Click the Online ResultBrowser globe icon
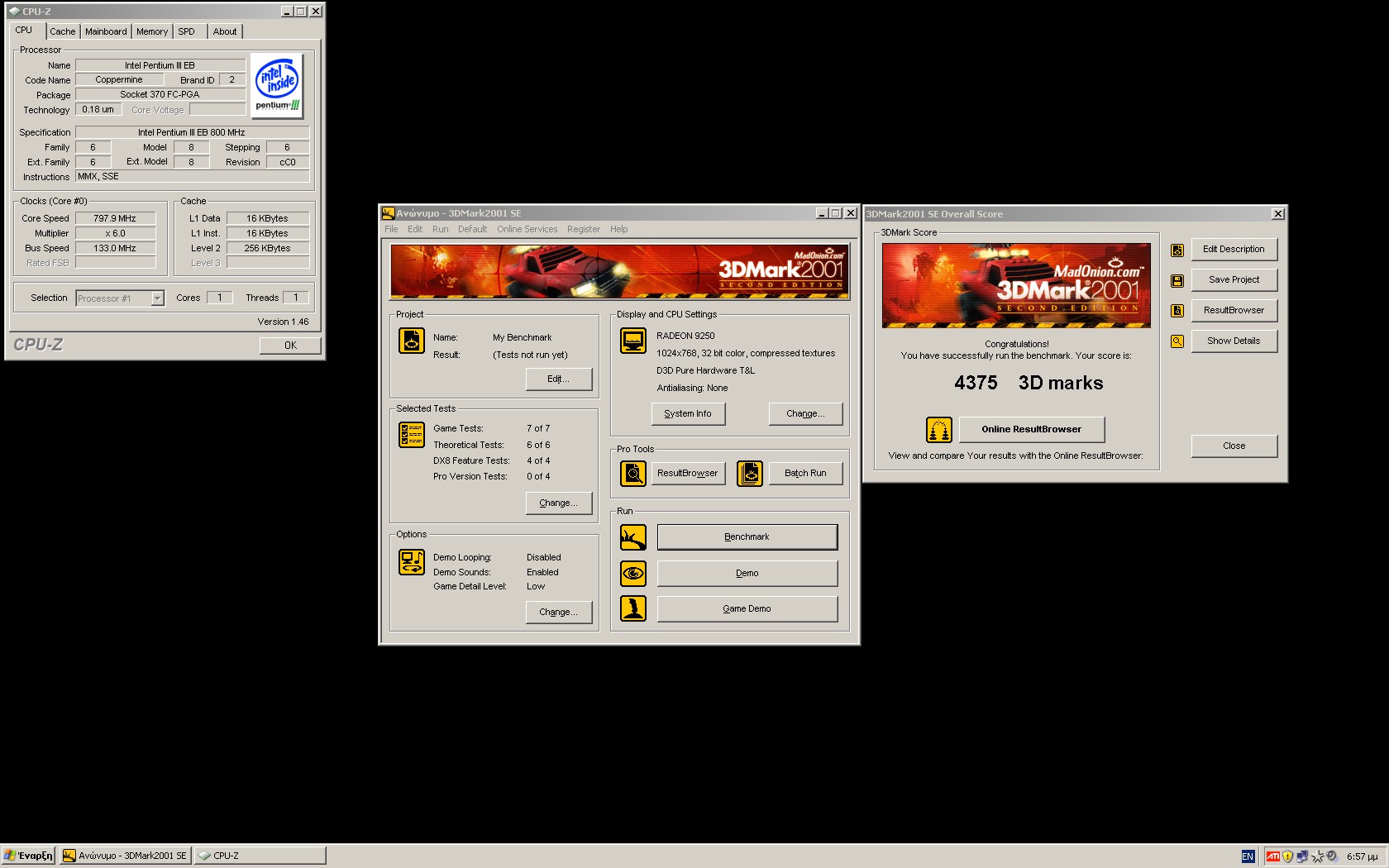Image resolution: width=1389 pixels, height=868 pixels. (x=939, y=430)
